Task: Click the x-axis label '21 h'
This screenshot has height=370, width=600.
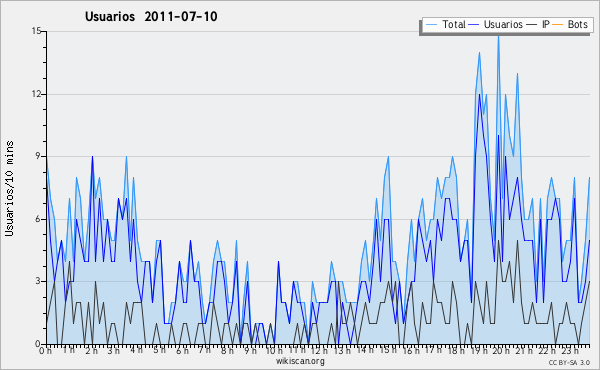Action: (x=523, y=350)
